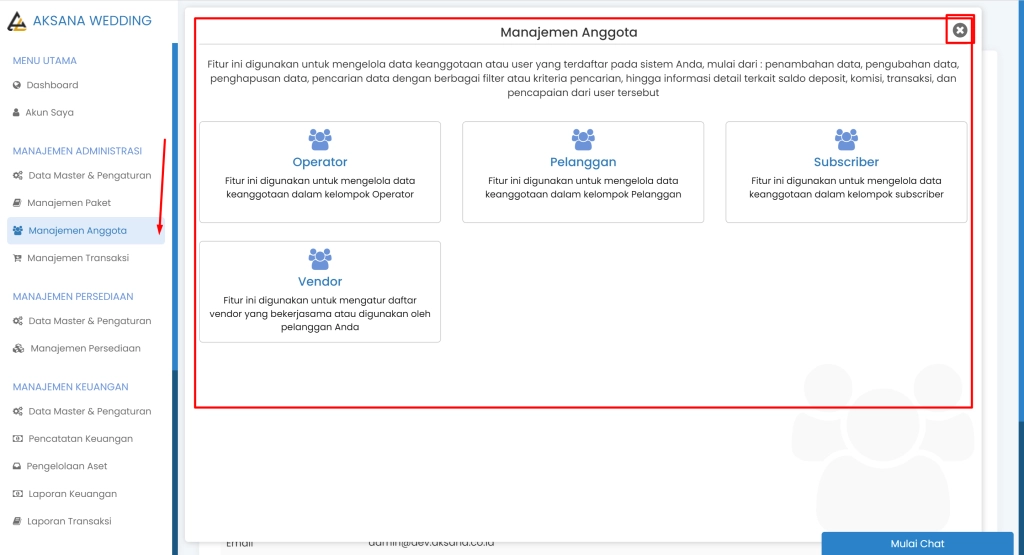
Task: View Laporan Keuangan report
Action: coord(72,494)
